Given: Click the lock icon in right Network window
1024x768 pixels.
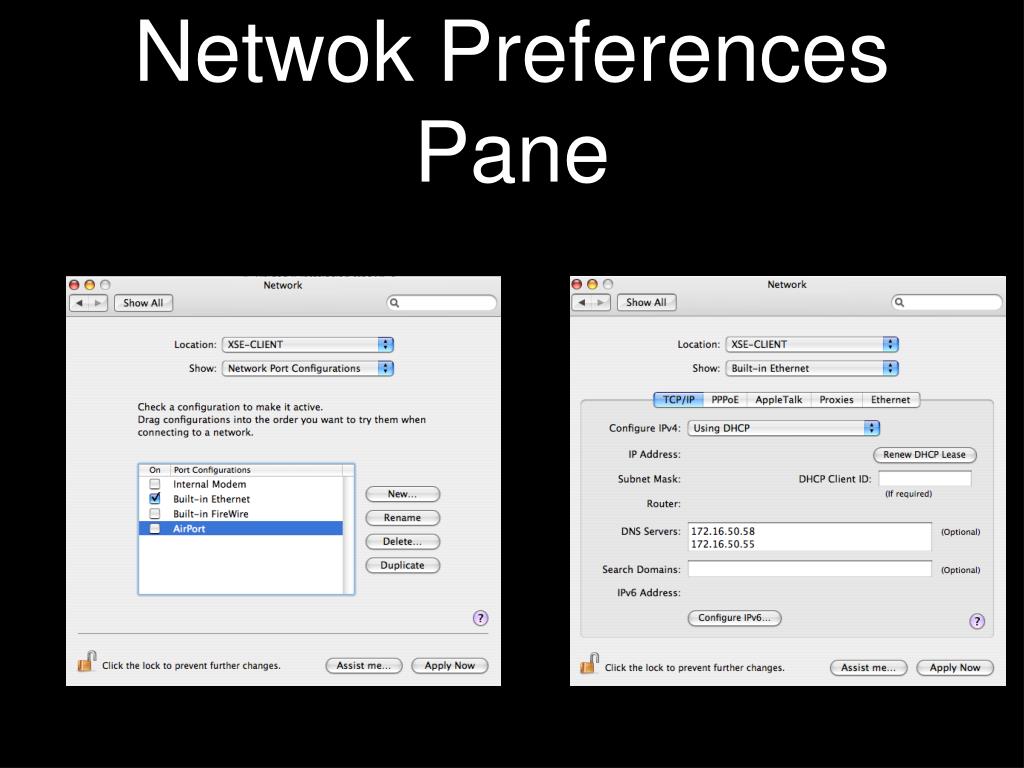Looking at the screenshot, I should pyautogui.click(x=590, y=664).
